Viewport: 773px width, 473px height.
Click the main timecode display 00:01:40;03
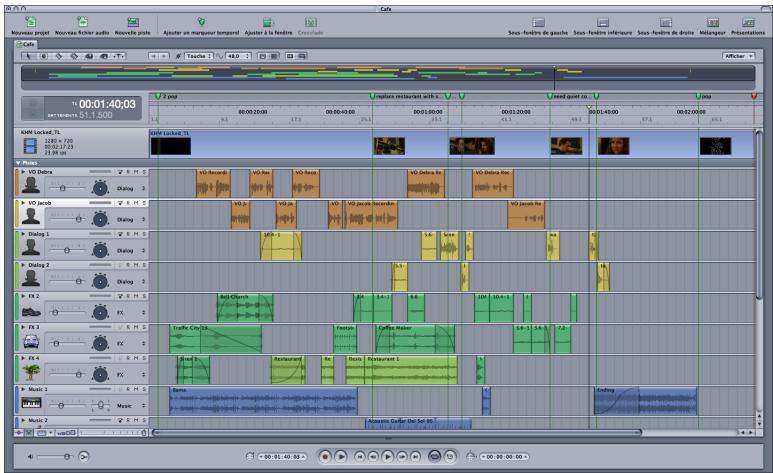[107, 105]
